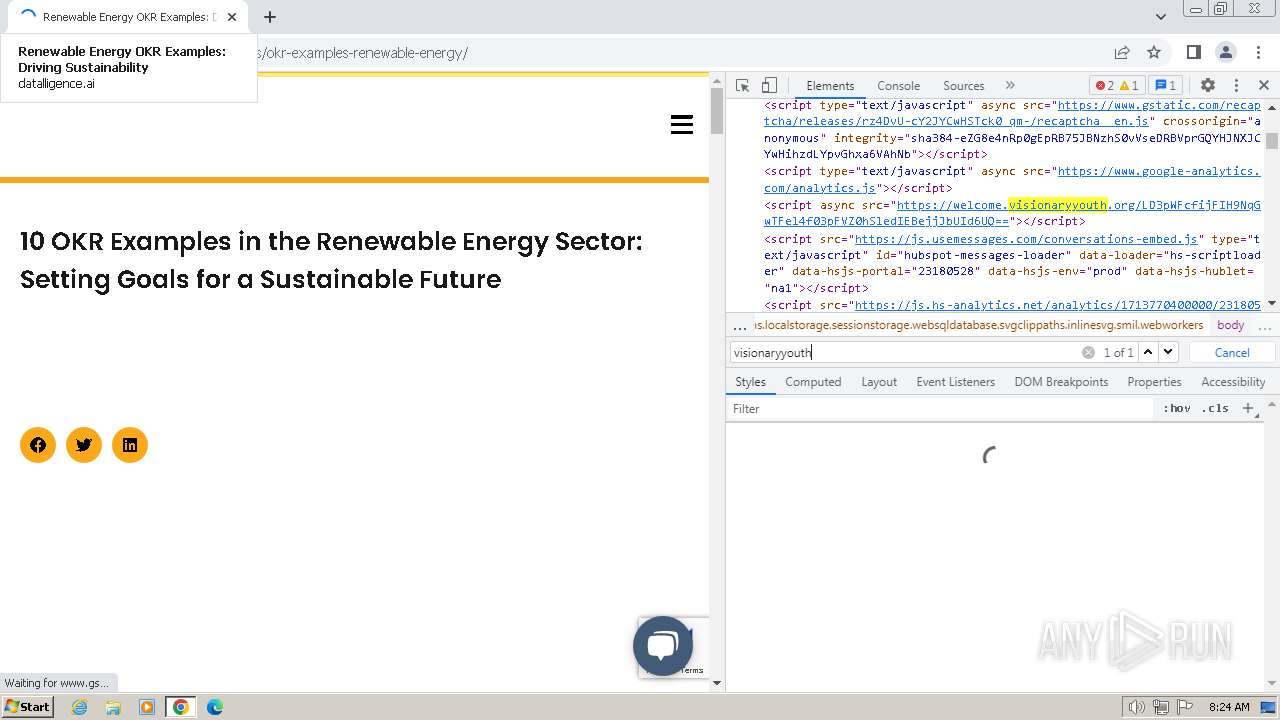1280x720 pixels.
Task: Open the Layout pane tab
Action: point(879,382)
